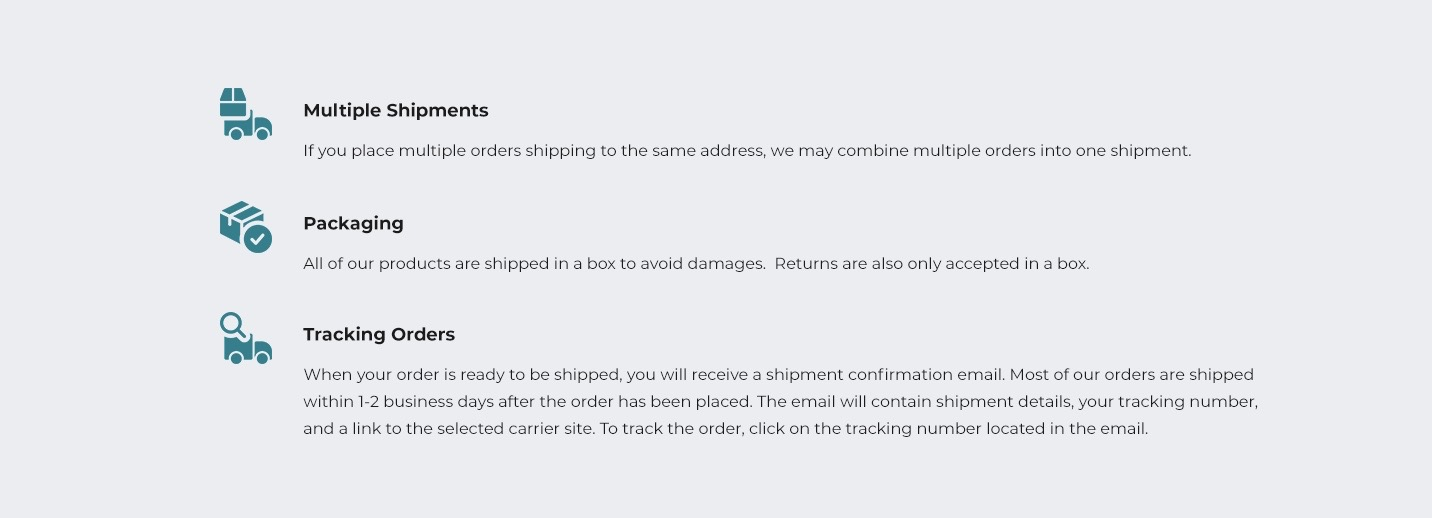The width and height of the screenshot is (1432, 518).
Task: Click the 'When your order is ready' line
Action: (x=778, y=375)
